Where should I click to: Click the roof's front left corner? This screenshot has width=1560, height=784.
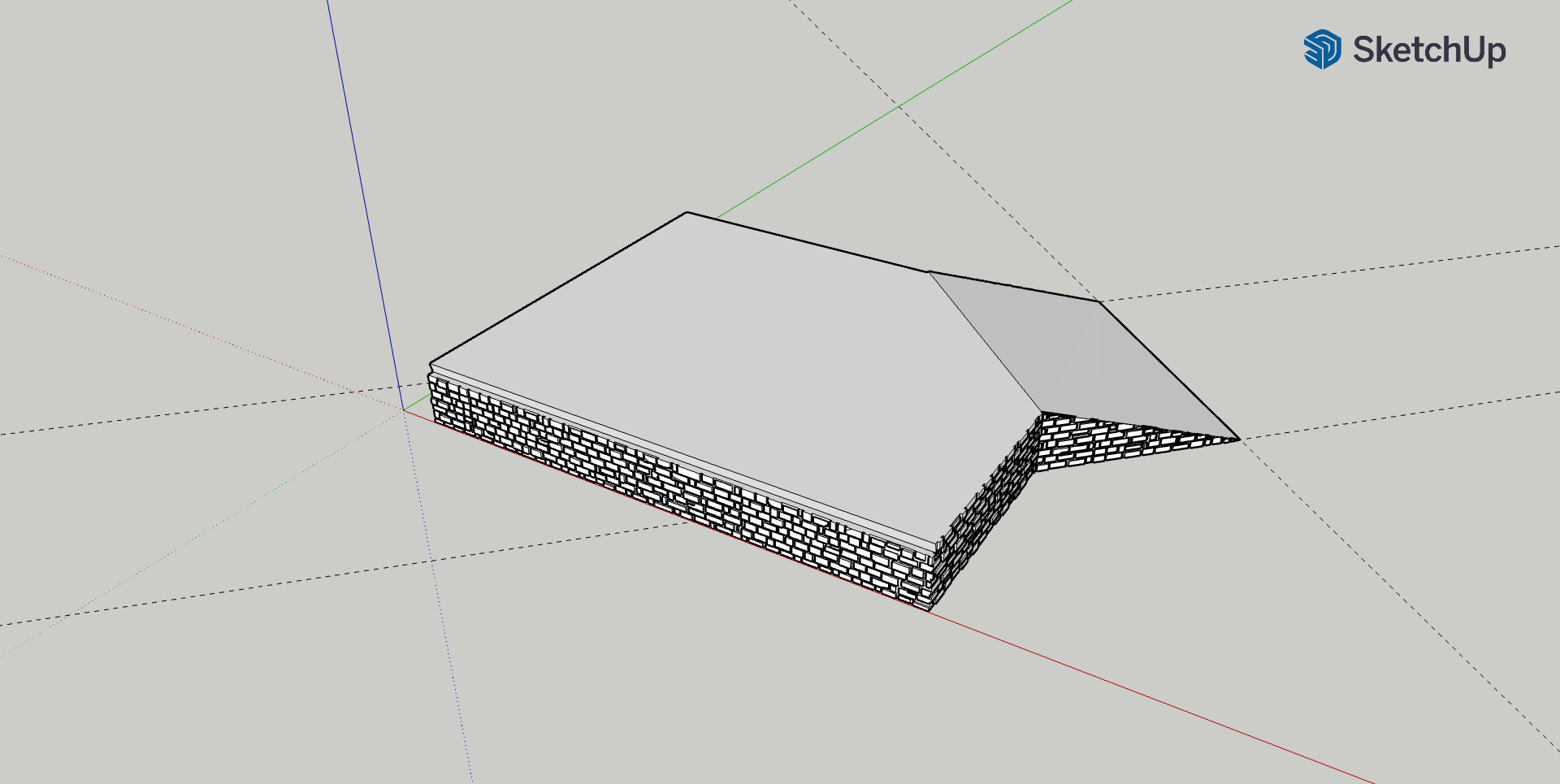coord(431,364)
